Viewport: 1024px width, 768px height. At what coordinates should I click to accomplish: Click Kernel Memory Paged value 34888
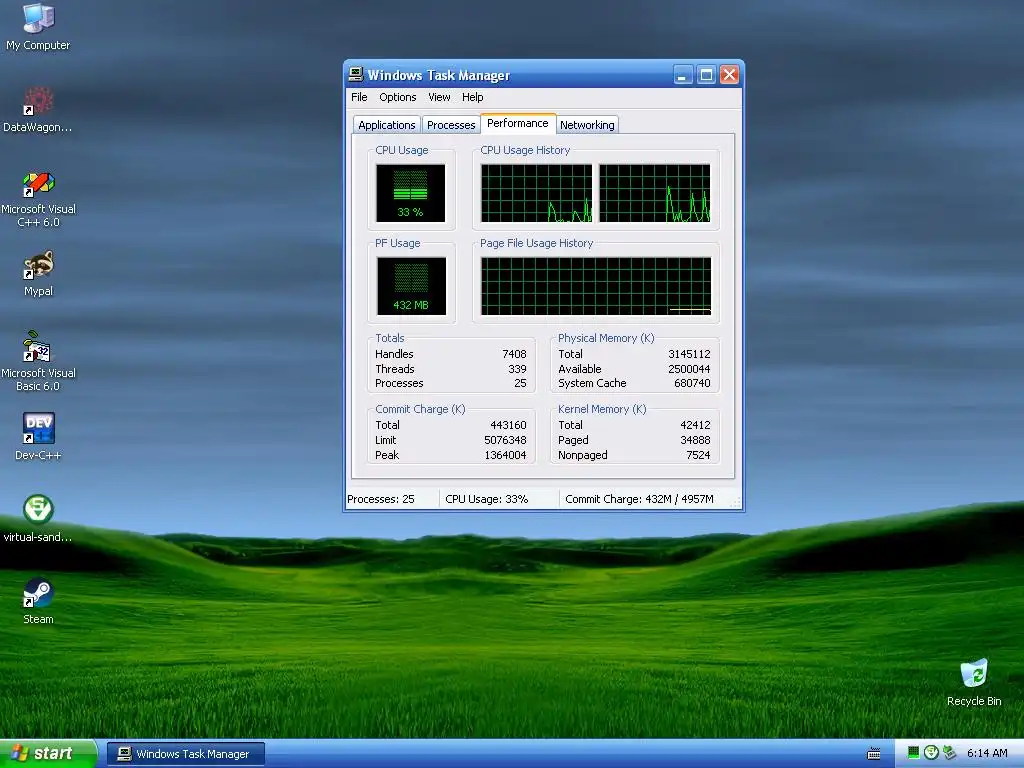point(695,440)
